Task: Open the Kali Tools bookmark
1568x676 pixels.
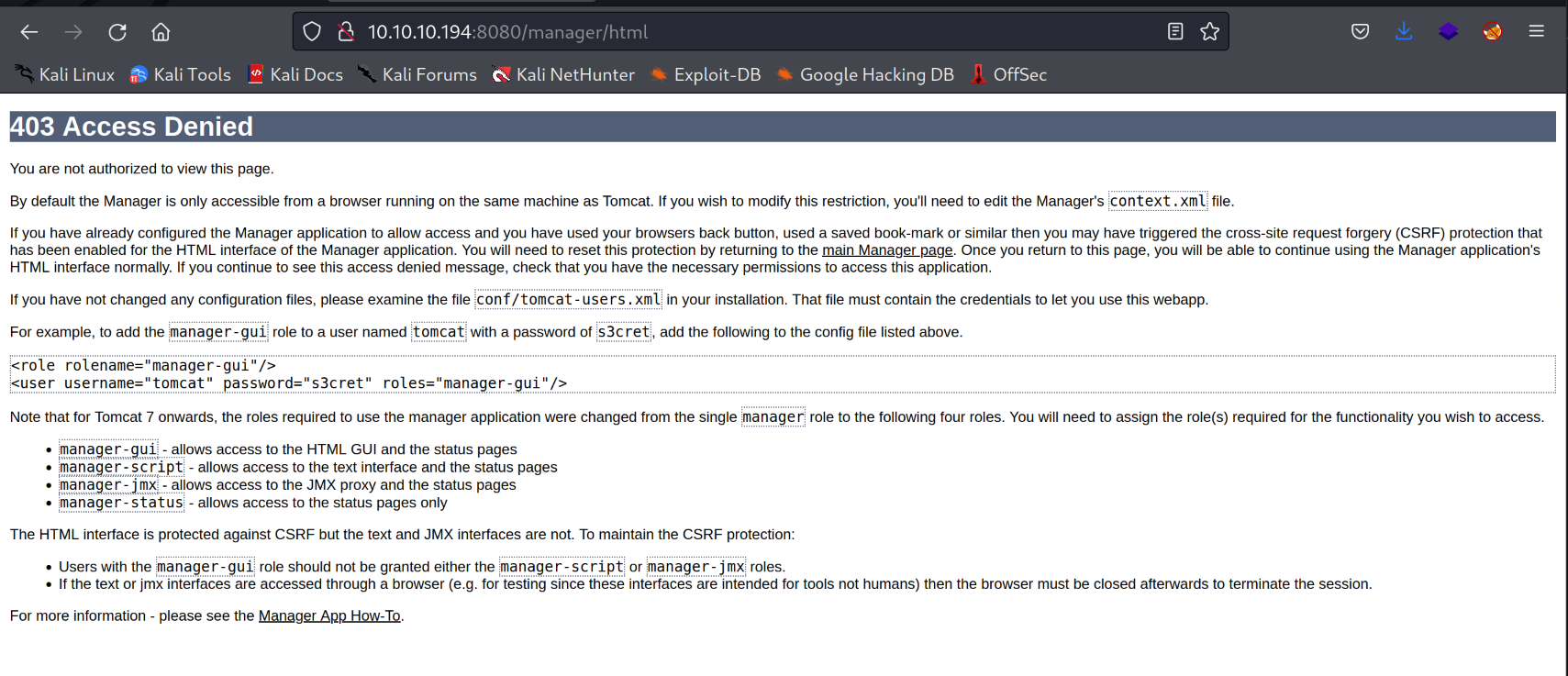Action: (x=181, y=75)
